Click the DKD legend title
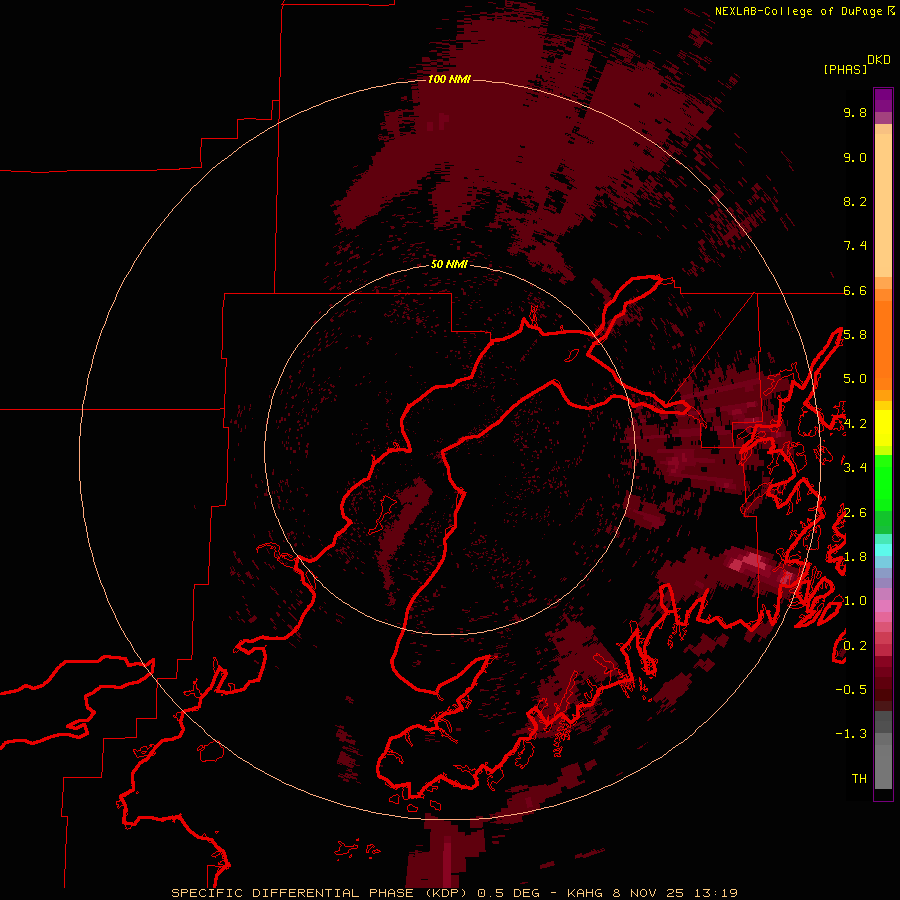The width and height of the screenshot is (900, 900). (879, 60)
